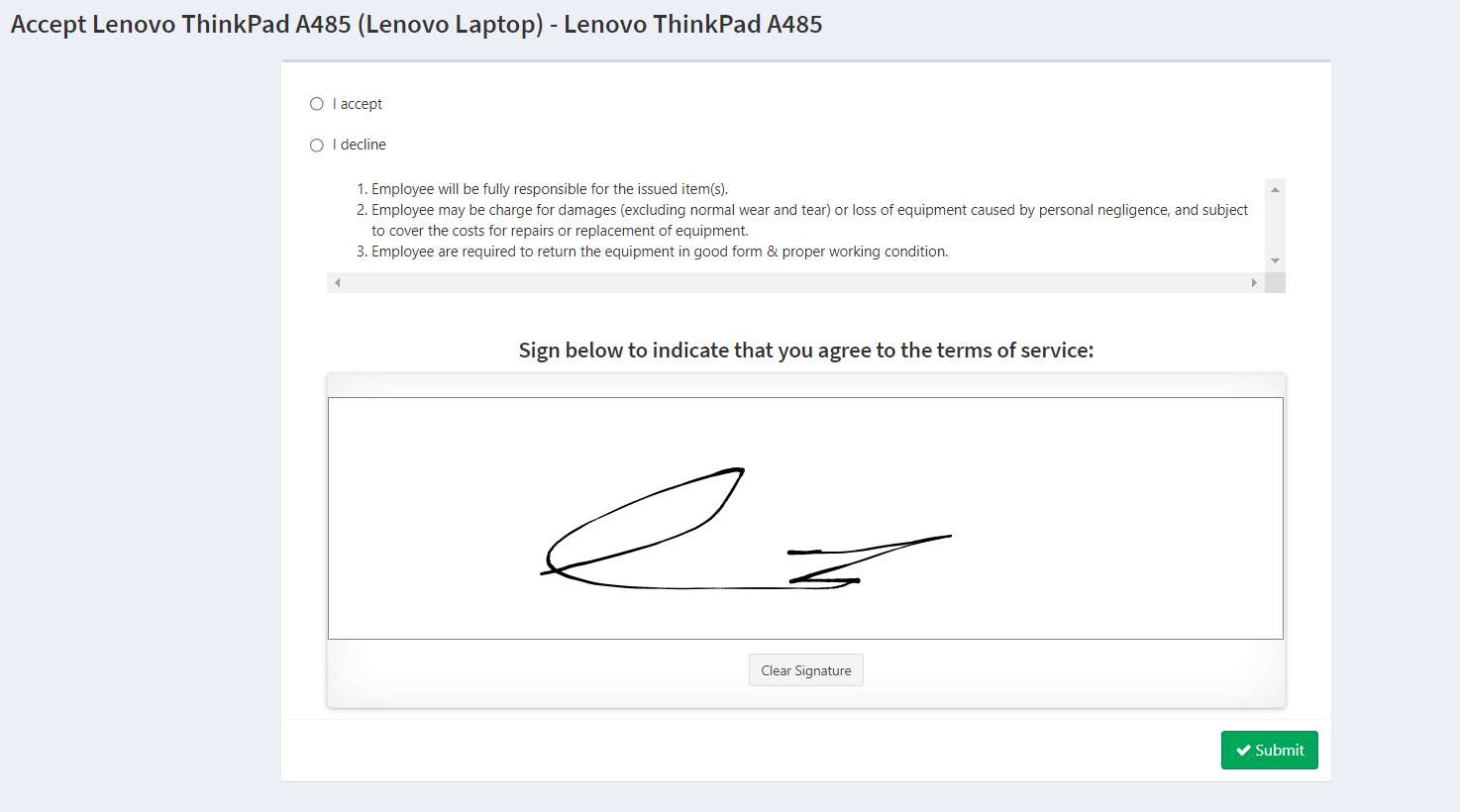This screenshot has width=1460, height=812.
Task: Click the horizontal scrollbar track under terms
Action: point(795,283)
